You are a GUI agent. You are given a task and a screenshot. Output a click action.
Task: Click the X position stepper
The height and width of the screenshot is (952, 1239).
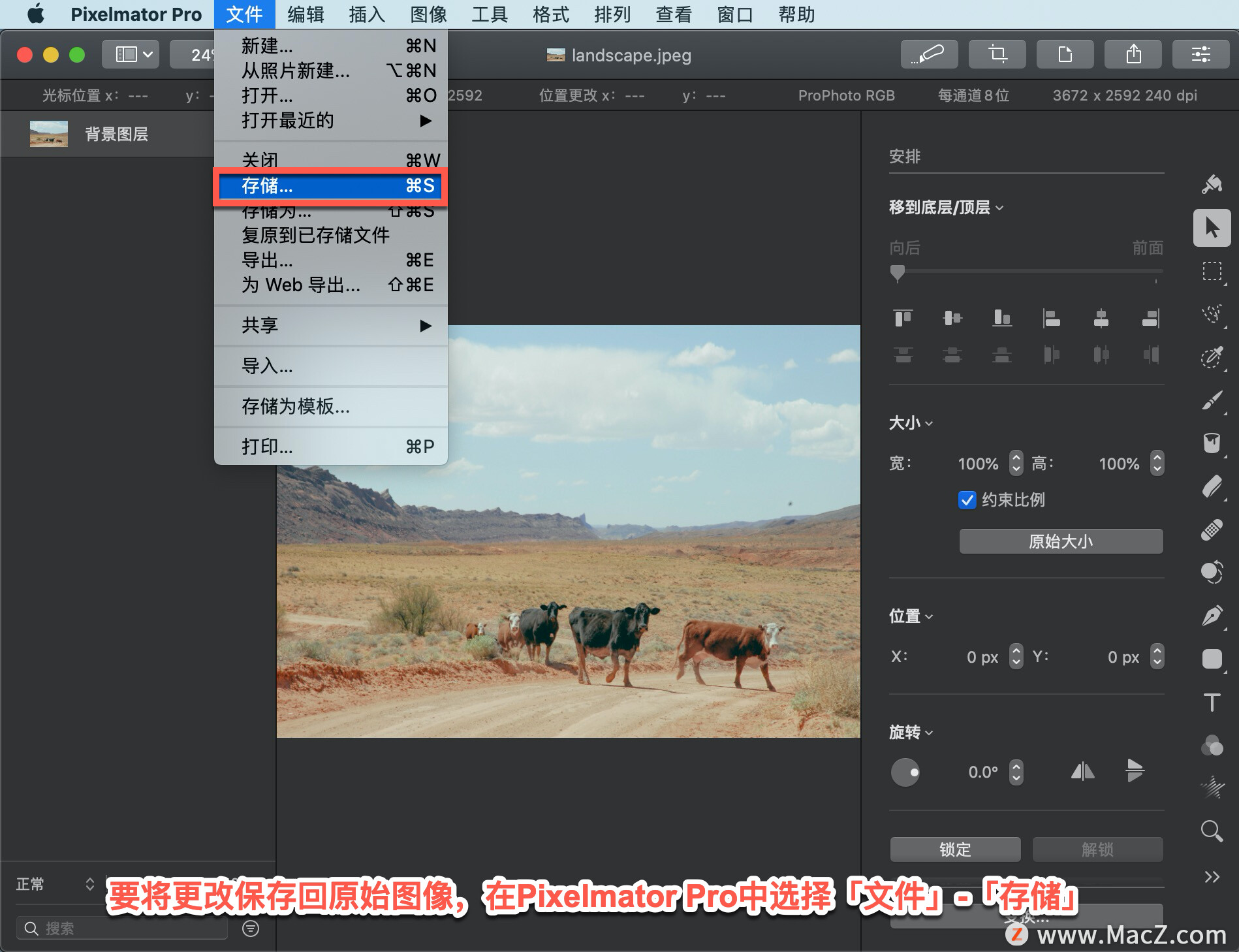(x=1016, y=656)
